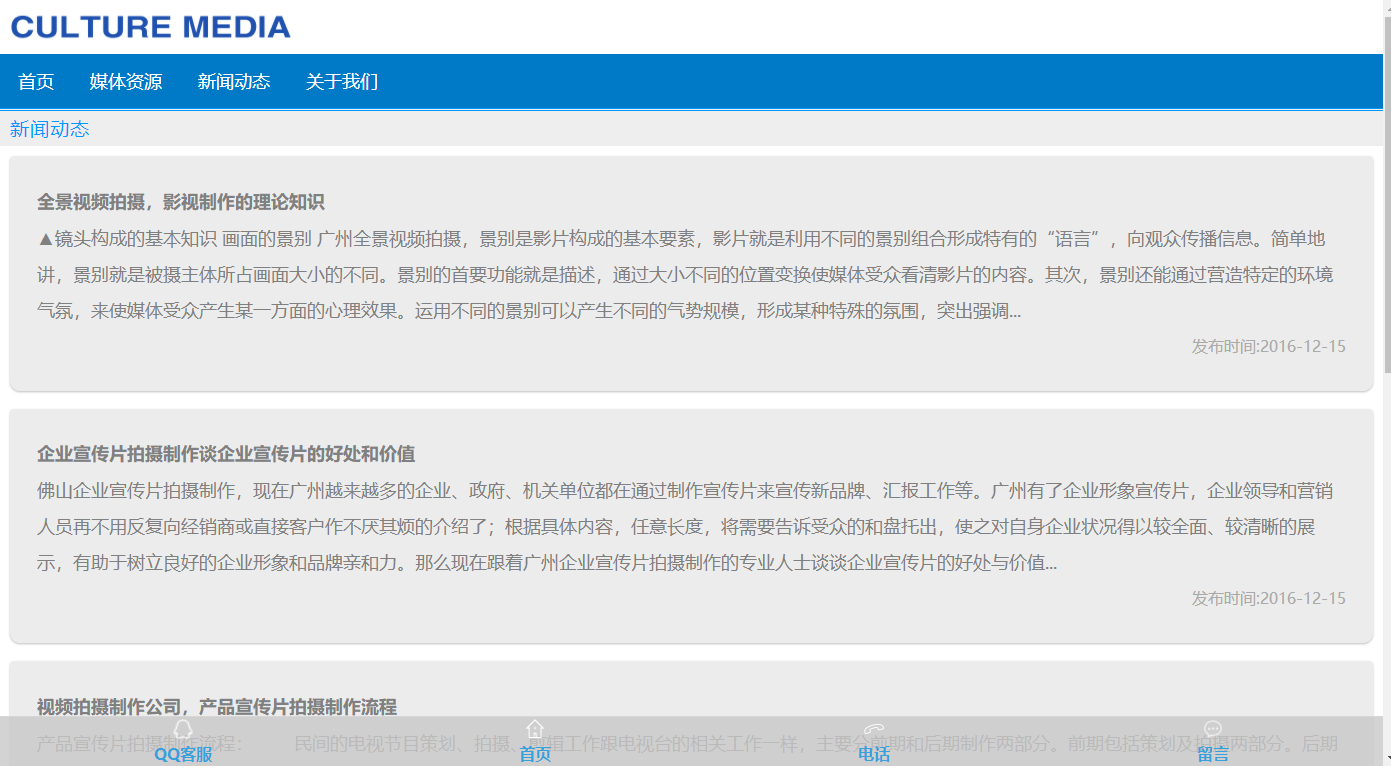
Task: Click the 留言 label in bottom bar
Action: tap(1213, 755)
